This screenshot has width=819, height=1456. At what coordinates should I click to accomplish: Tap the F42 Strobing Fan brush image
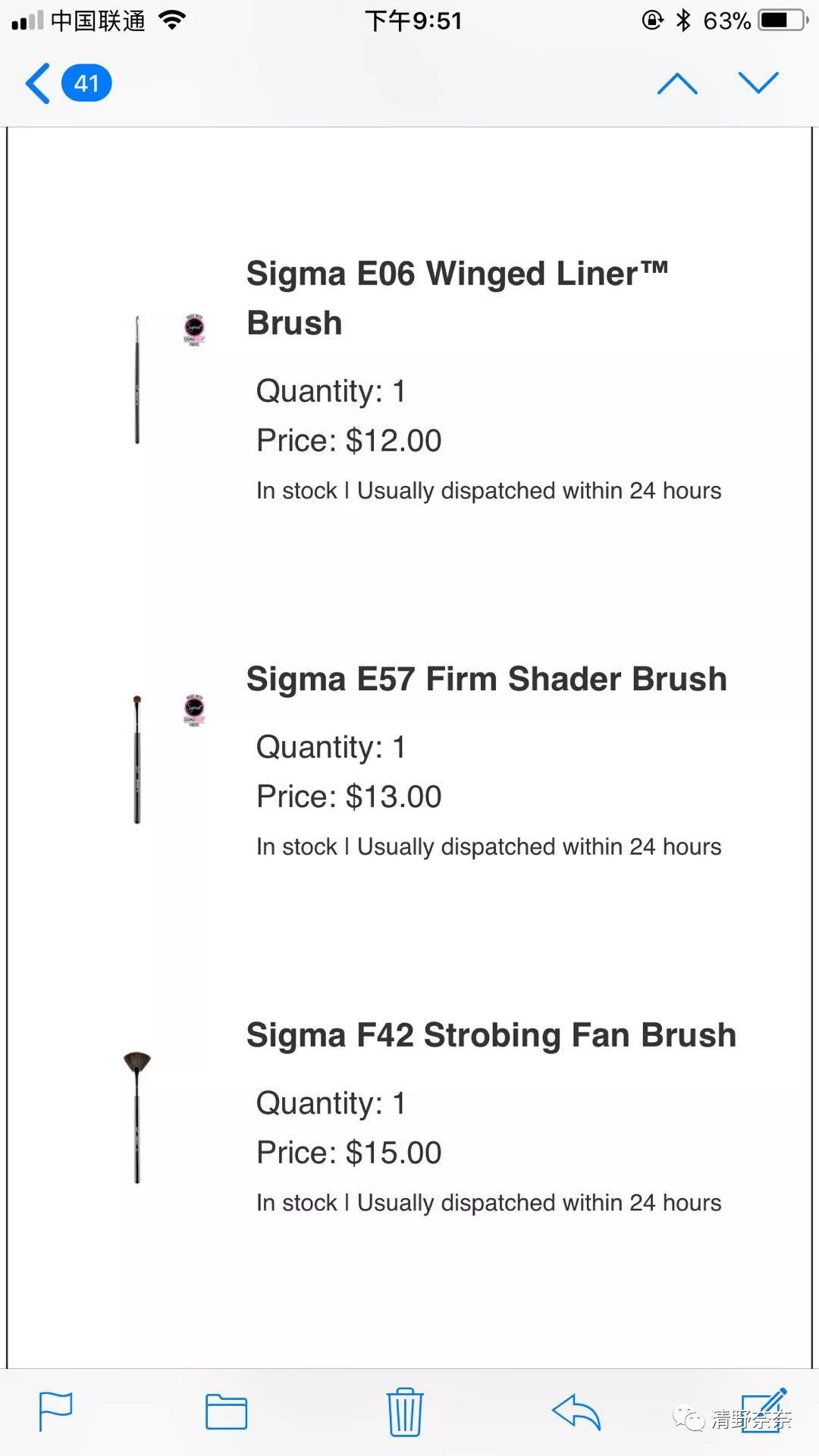(x=137, y=1116)
